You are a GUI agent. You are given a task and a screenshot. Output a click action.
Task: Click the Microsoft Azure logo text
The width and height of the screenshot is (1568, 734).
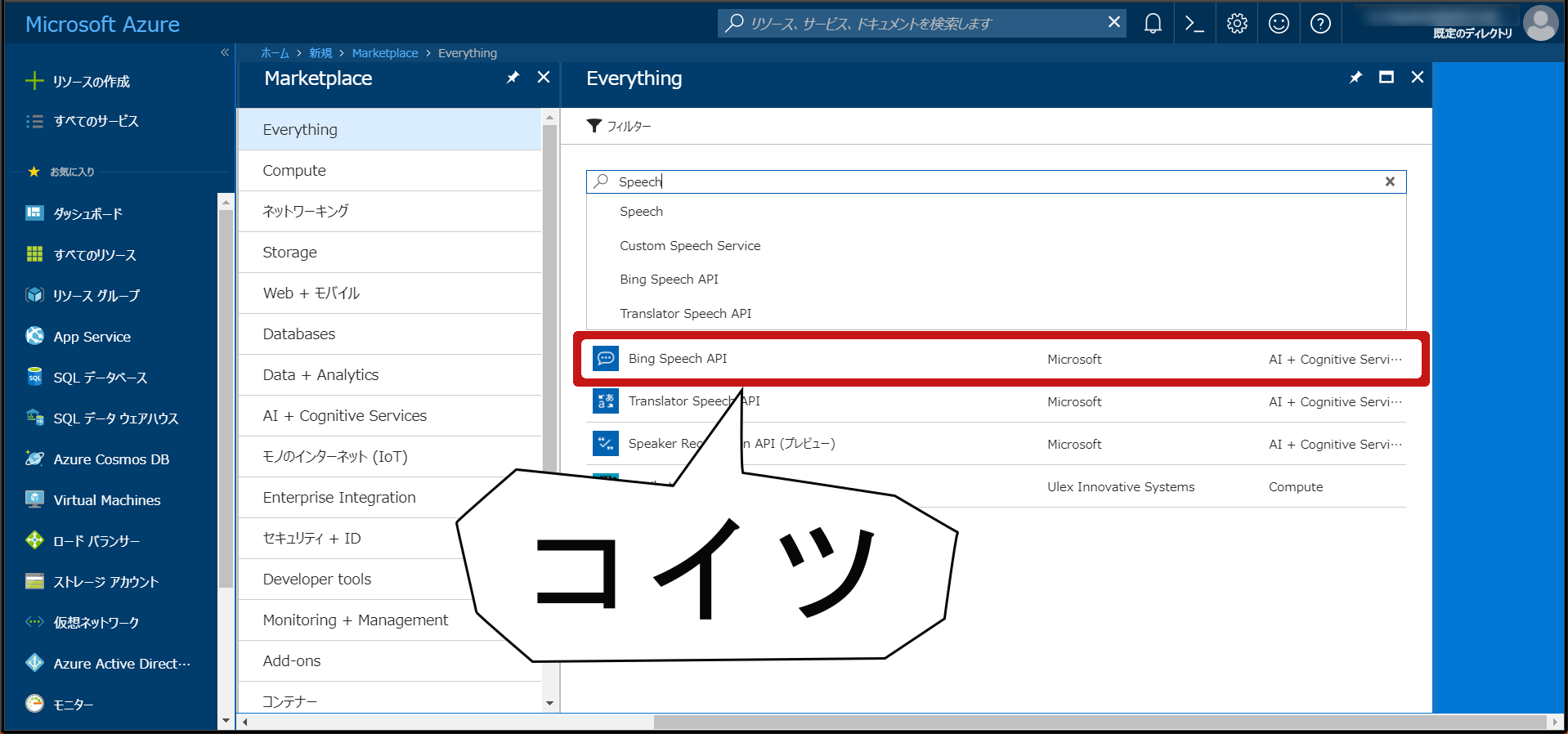tap(102, 25)
